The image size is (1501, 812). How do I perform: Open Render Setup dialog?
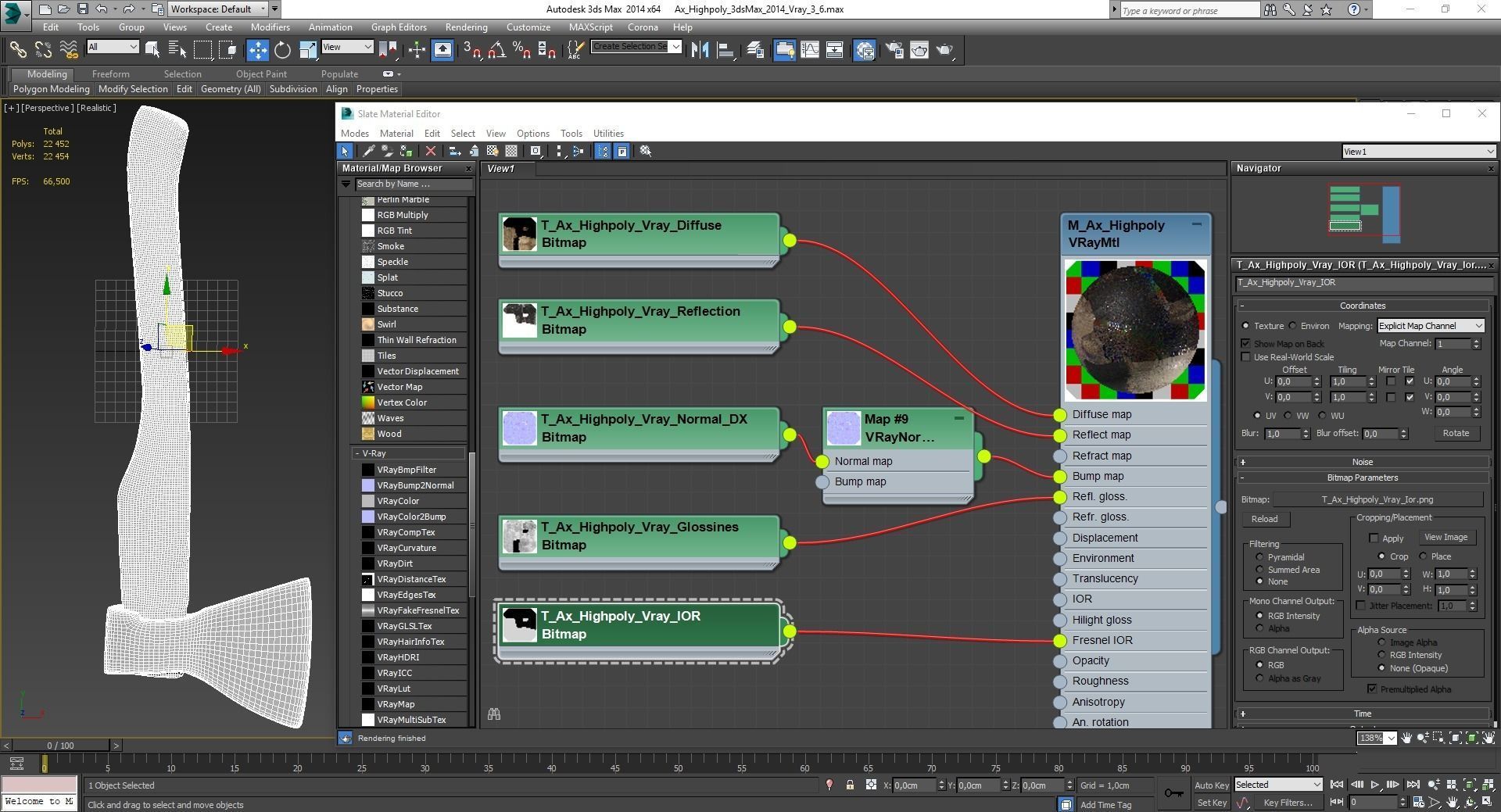(894, 50)
